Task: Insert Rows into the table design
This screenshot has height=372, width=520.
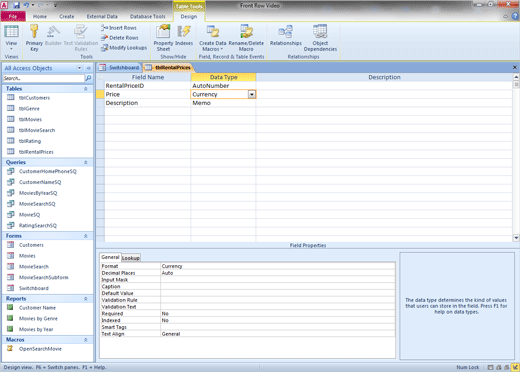Action: (x=119, y=28)
